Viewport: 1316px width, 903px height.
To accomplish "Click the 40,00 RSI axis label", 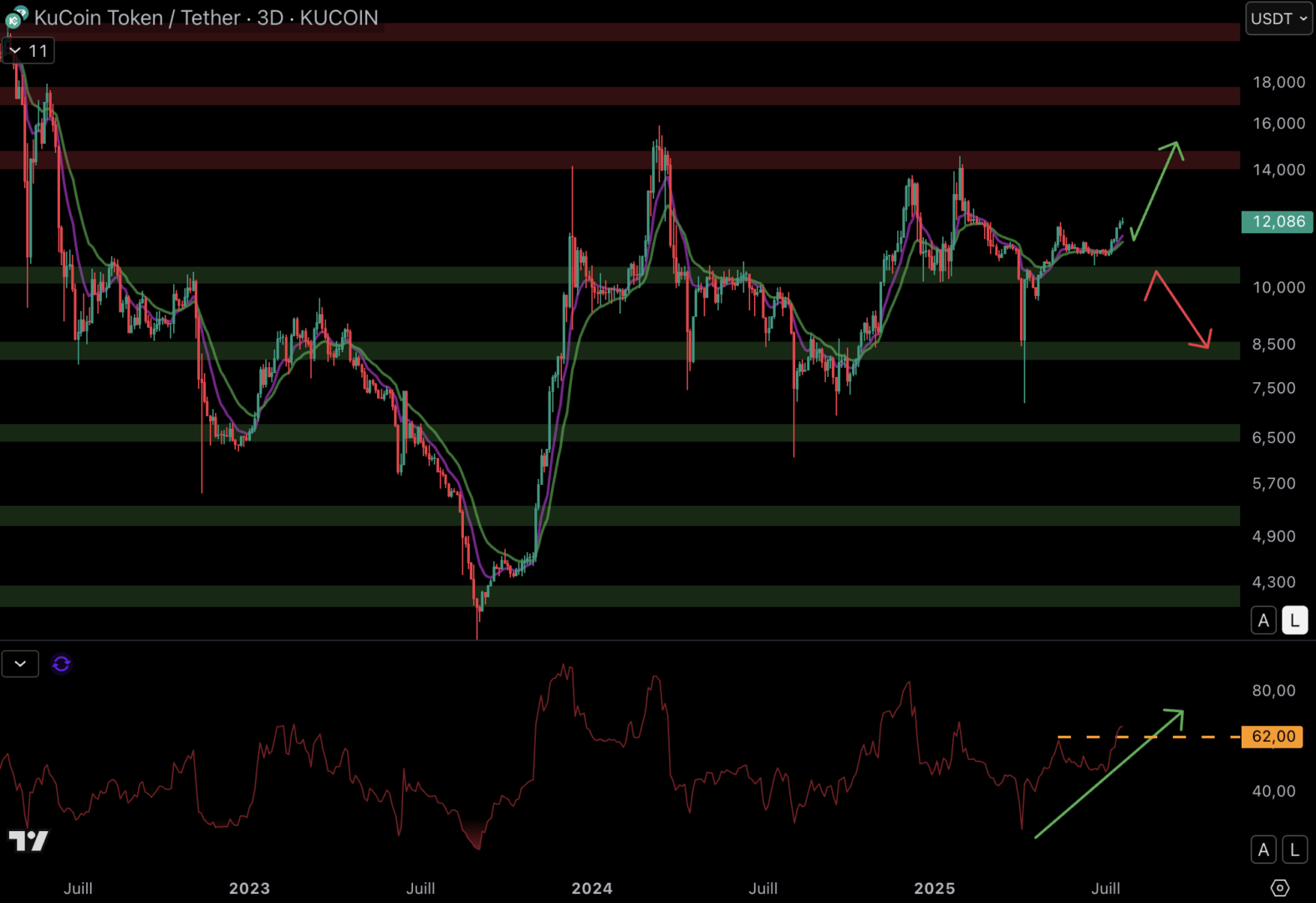I will point(1273,791).
